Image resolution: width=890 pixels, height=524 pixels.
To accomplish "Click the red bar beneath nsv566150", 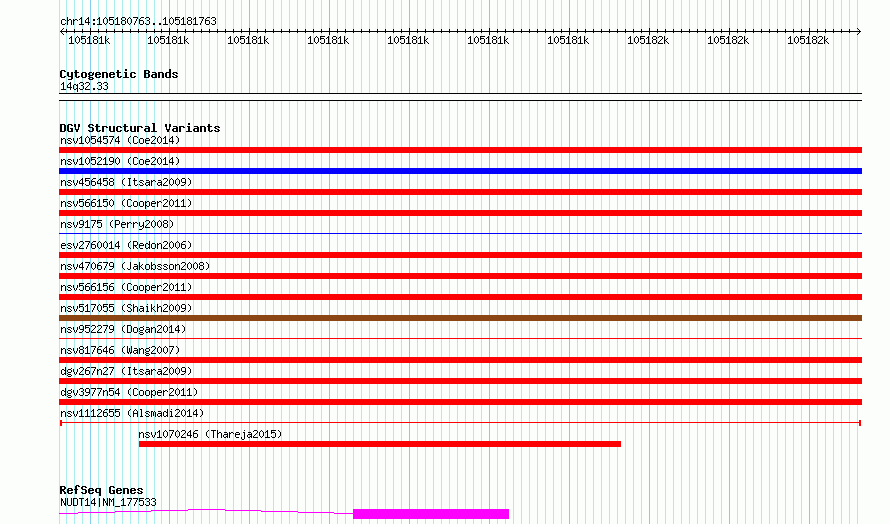I will click(460, 213).
